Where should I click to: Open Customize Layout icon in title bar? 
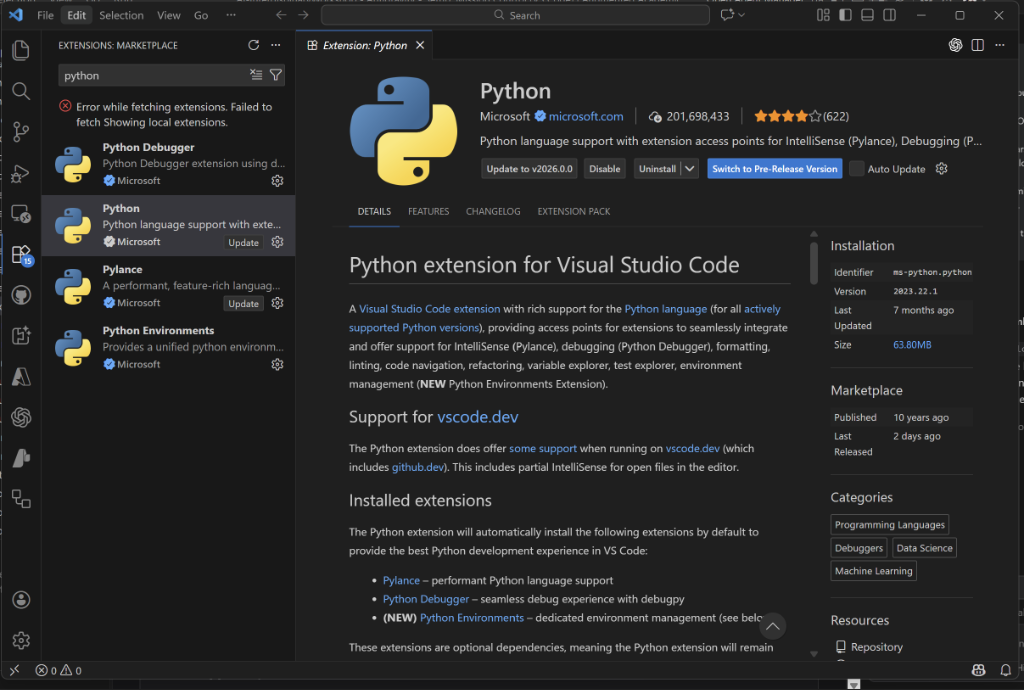[823, 15]
